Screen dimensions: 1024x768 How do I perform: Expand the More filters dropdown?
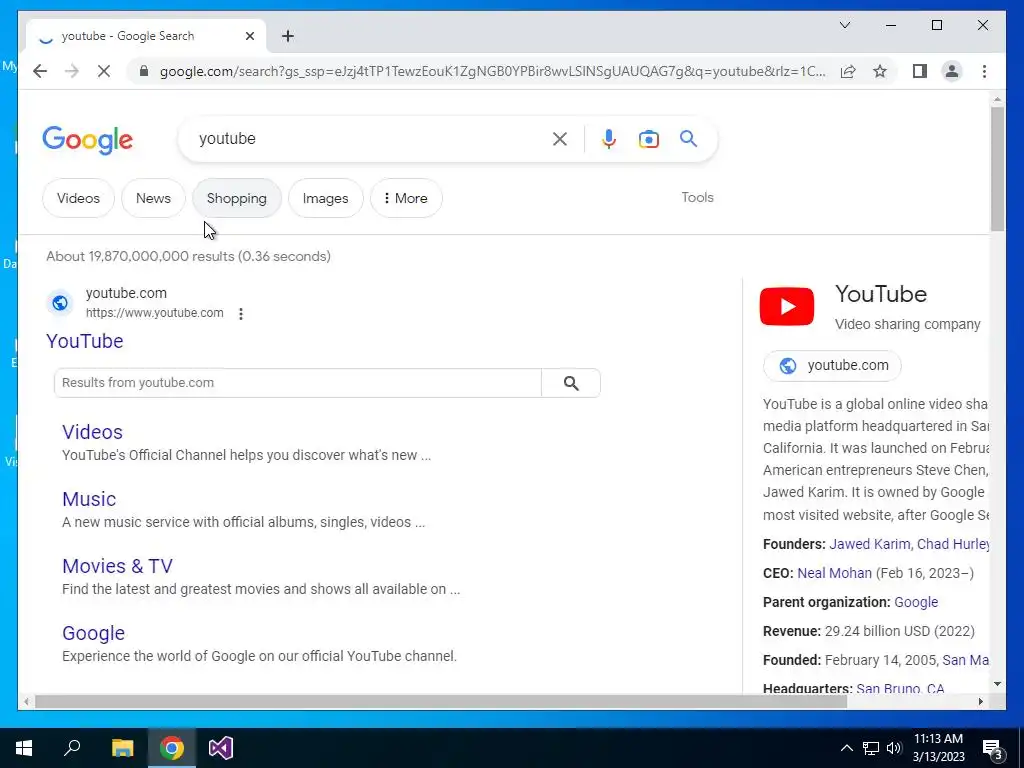406,198
